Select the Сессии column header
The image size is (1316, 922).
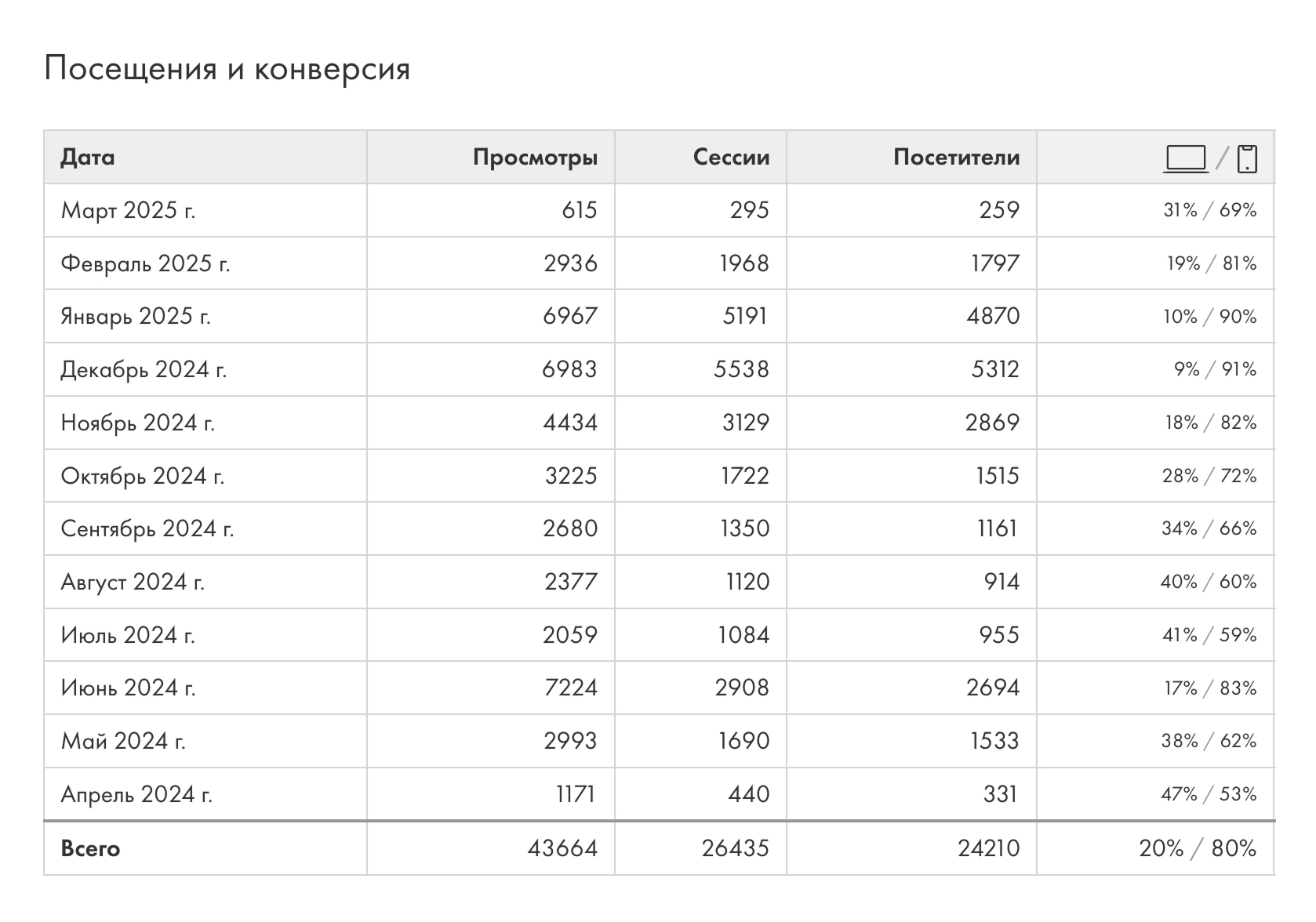tap(731, 158)
